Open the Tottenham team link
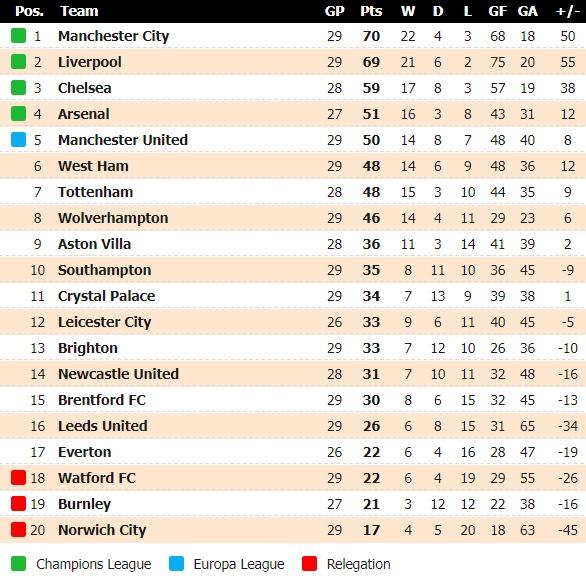The height and width of the screenshot is (584, 586). tap(95, 192)
